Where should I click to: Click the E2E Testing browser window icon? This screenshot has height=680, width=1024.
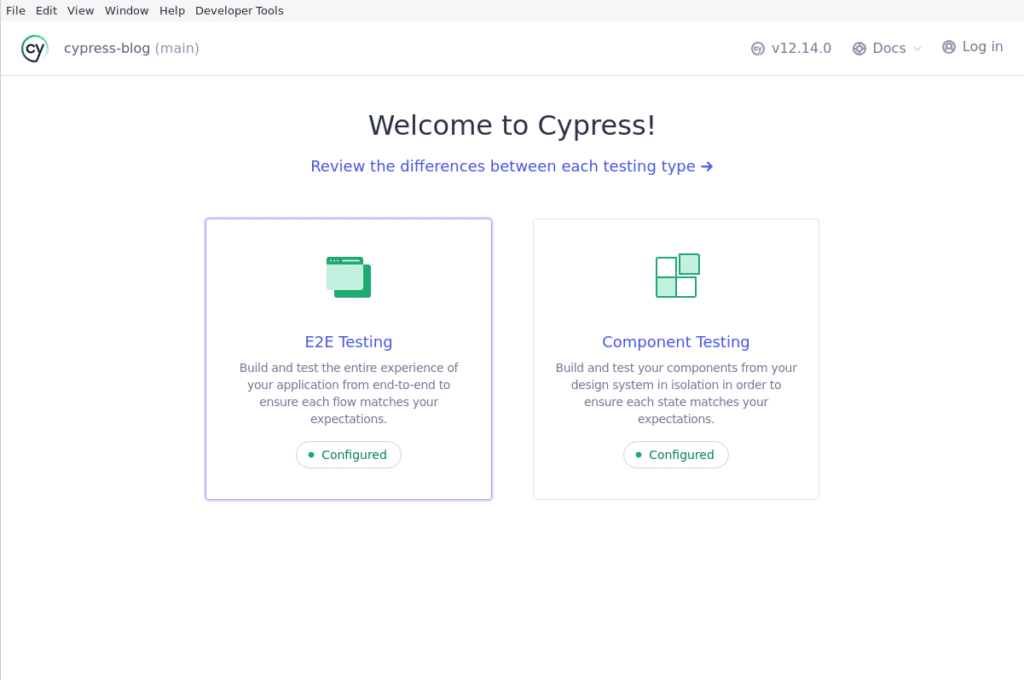point(349,277)
